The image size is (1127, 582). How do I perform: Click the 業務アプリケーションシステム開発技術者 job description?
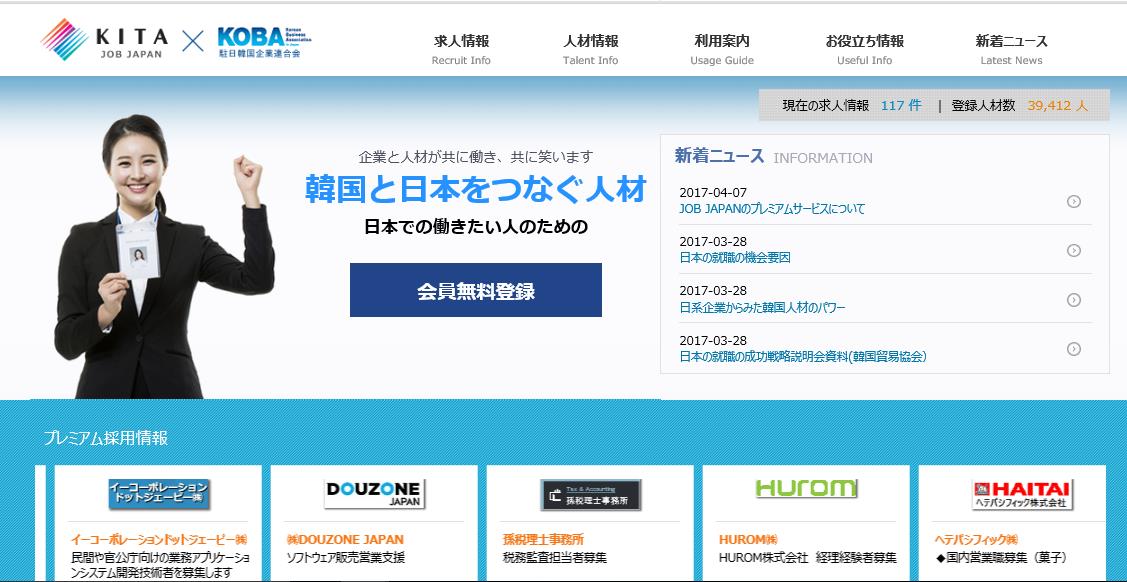pyautogui.click(x=160, y=565)
